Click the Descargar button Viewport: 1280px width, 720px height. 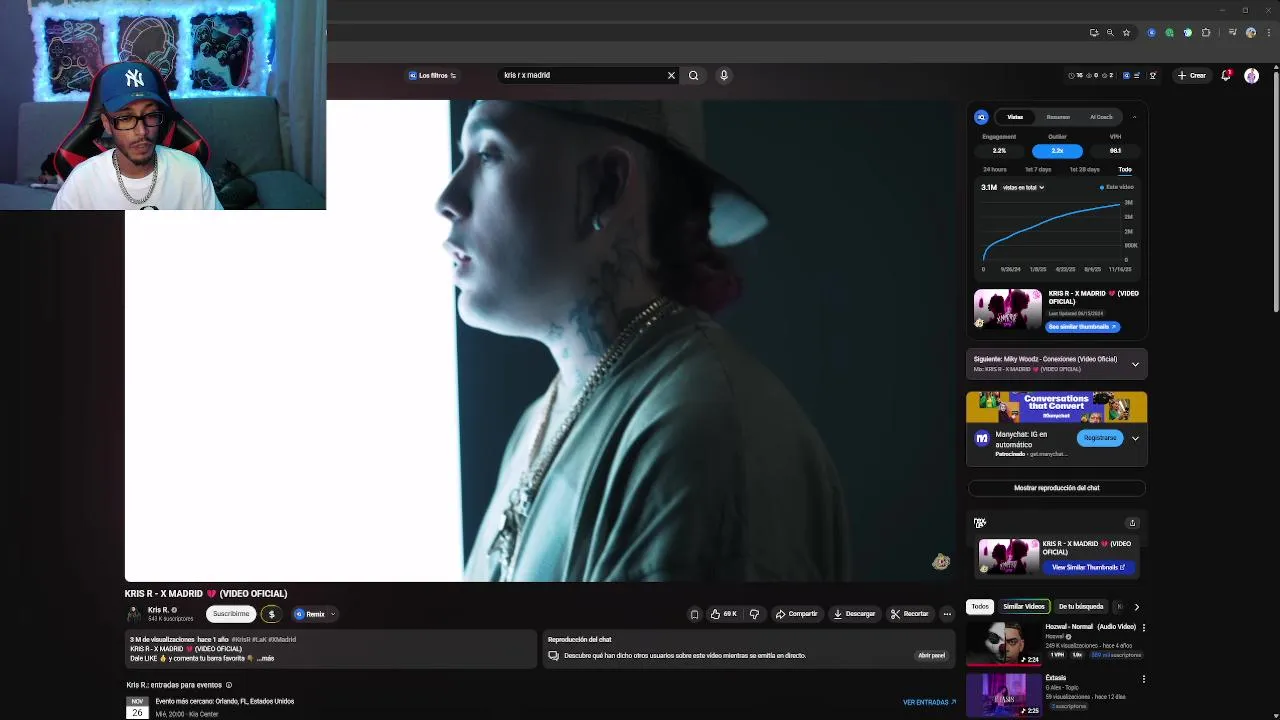(854, 614)
